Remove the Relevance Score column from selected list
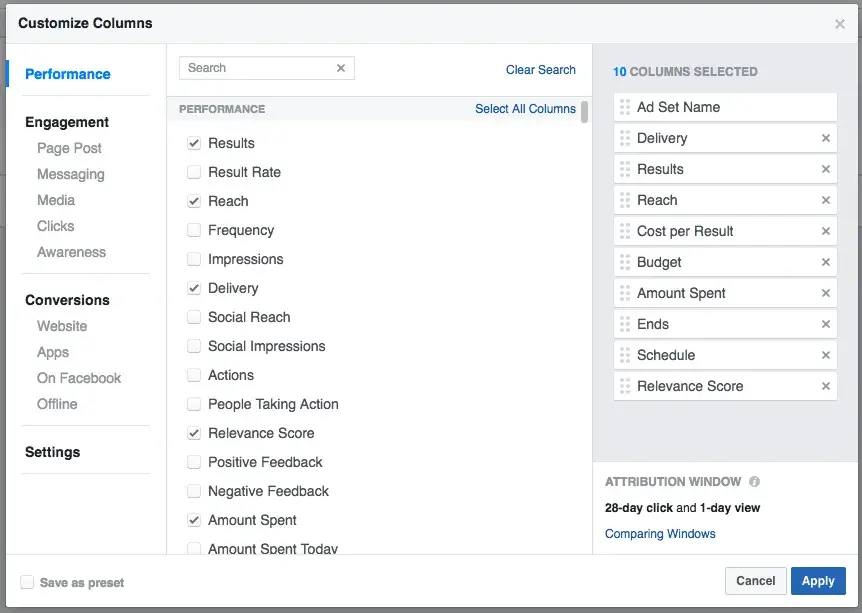The height and width of the screenshot is (613, 862). (x=826, y=387)
